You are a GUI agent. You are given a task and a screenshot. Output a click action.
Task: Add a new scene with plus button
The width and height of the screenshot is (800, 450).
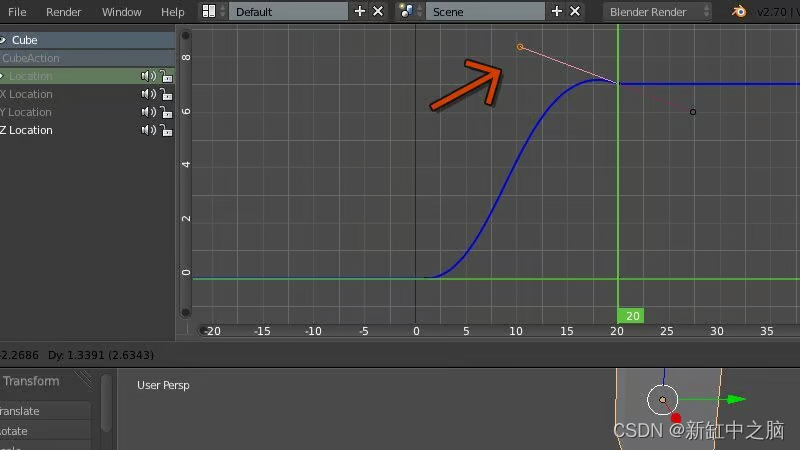pyautogui.click(x=557, y=11)
